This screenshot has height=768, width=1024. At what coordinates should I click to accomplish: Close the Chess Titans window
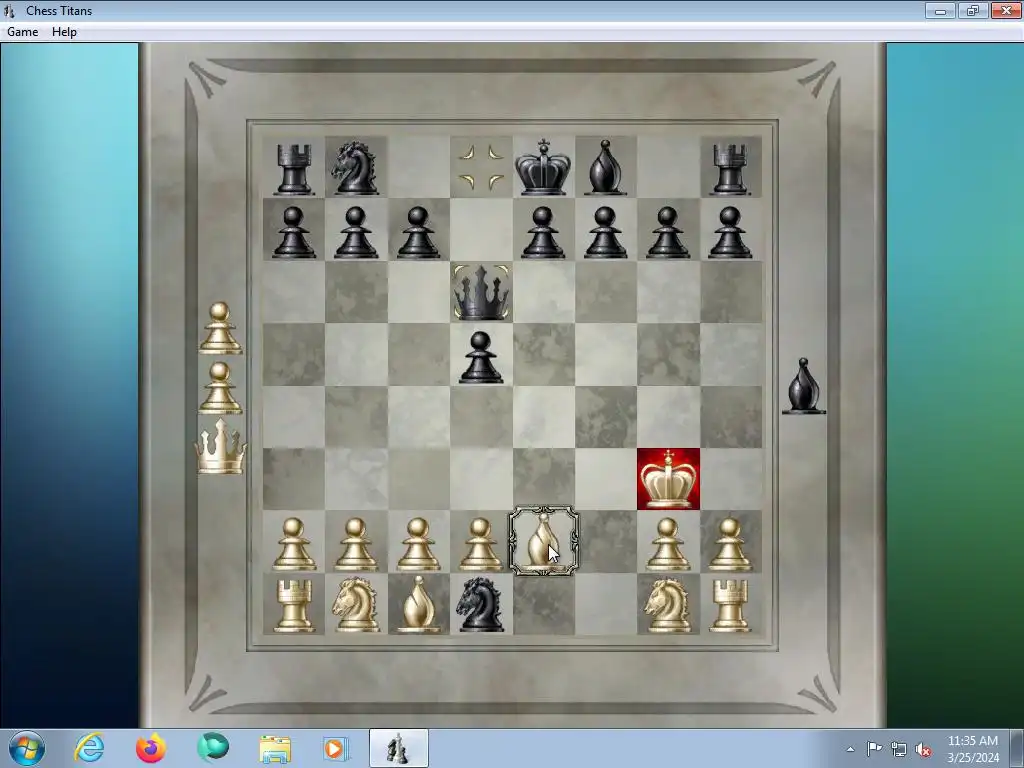point(1006,10)
